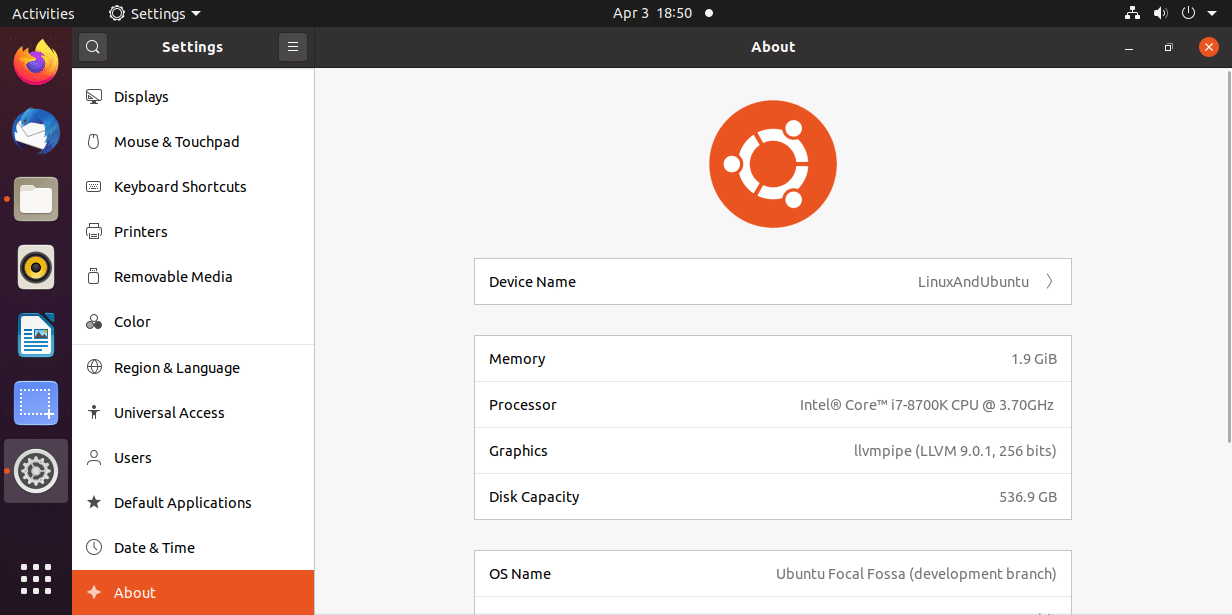
Task: Select the Printers icon in sidebar
Action: pos(93,231)
